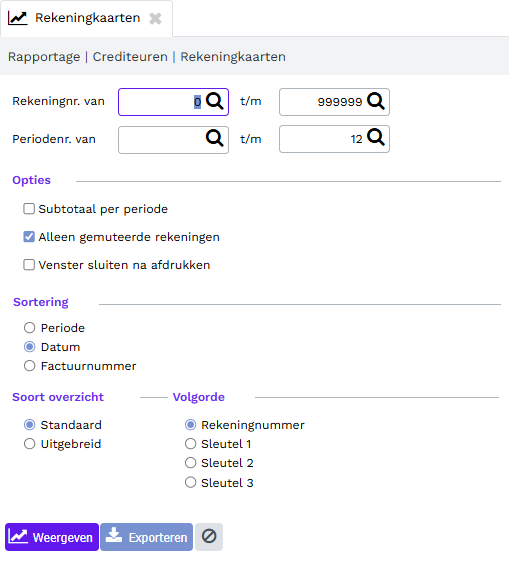Choose Uitgebreid overview type

[29, 444]
